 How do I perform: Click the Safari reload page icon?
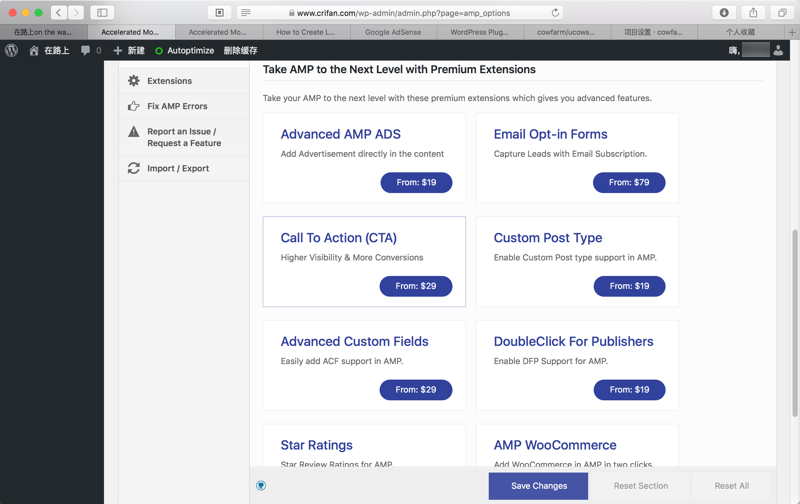pyautogui.click(x=555, y=13)
